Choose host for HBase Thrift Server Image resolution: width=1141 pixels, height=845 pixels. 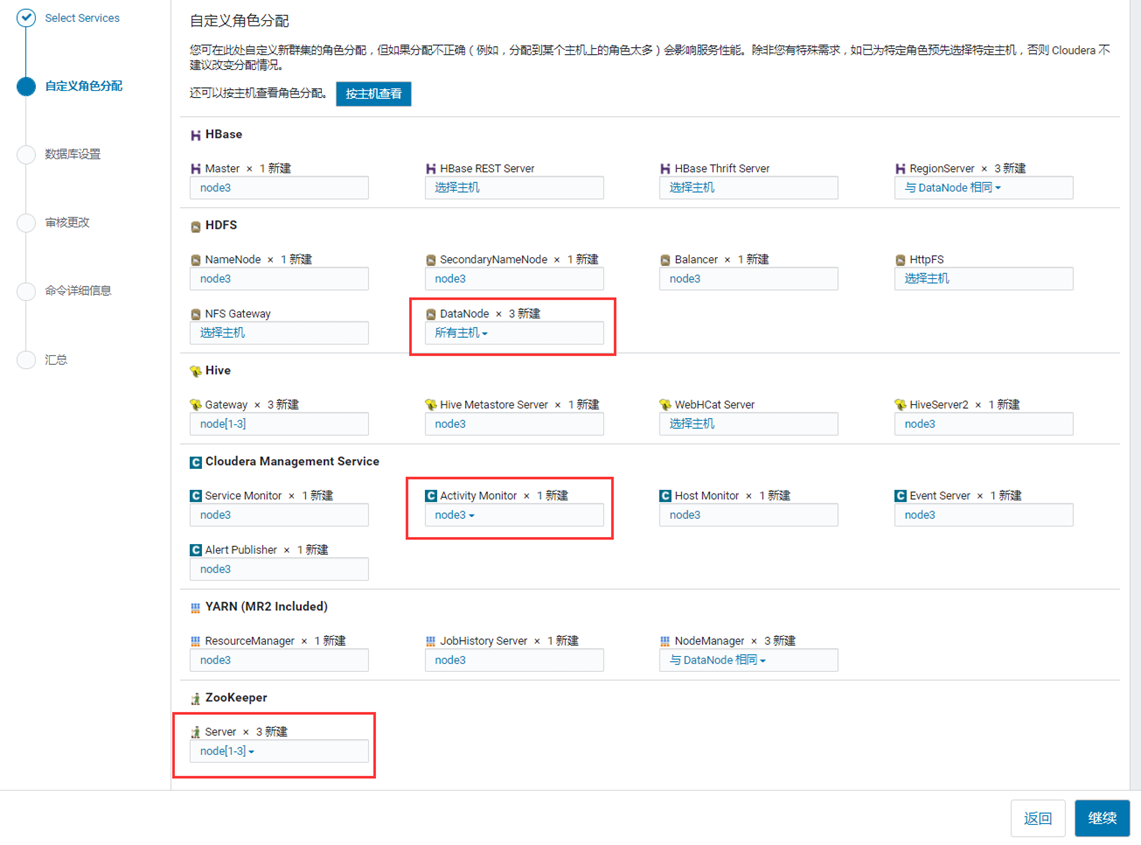(x=748, y=188)
